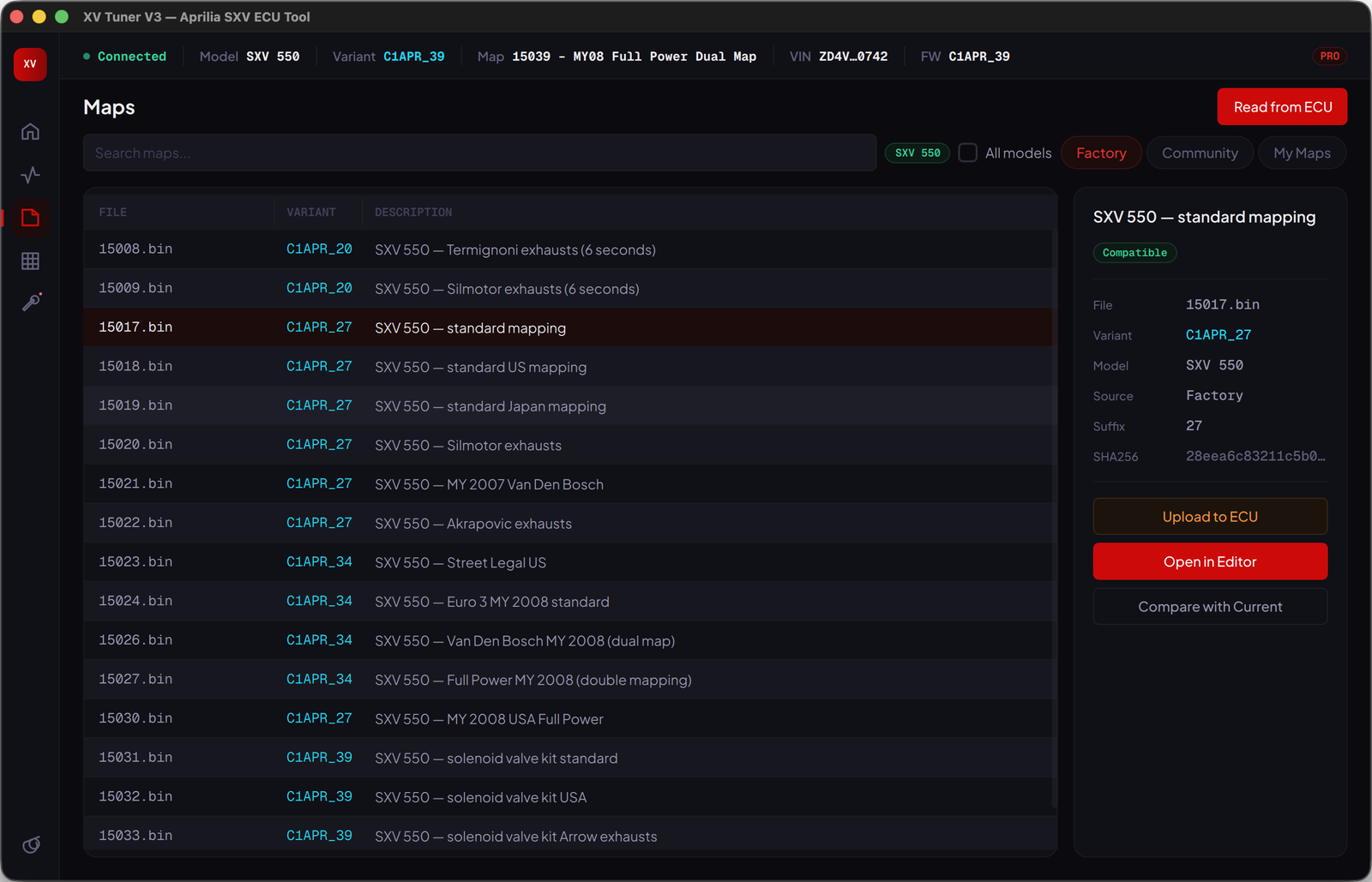Click into the Search maps field

(479, 153)
